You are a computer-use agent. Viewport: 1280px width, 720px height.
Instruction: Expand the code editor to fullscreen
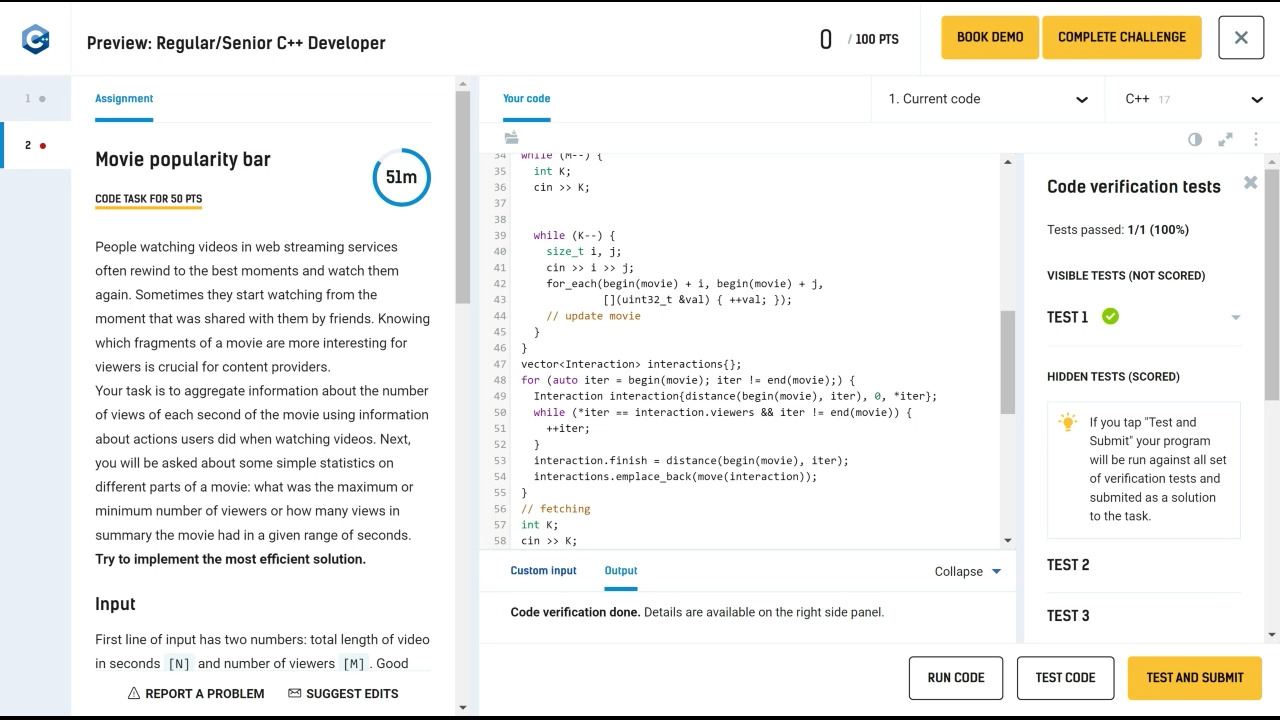[1225, 139]
